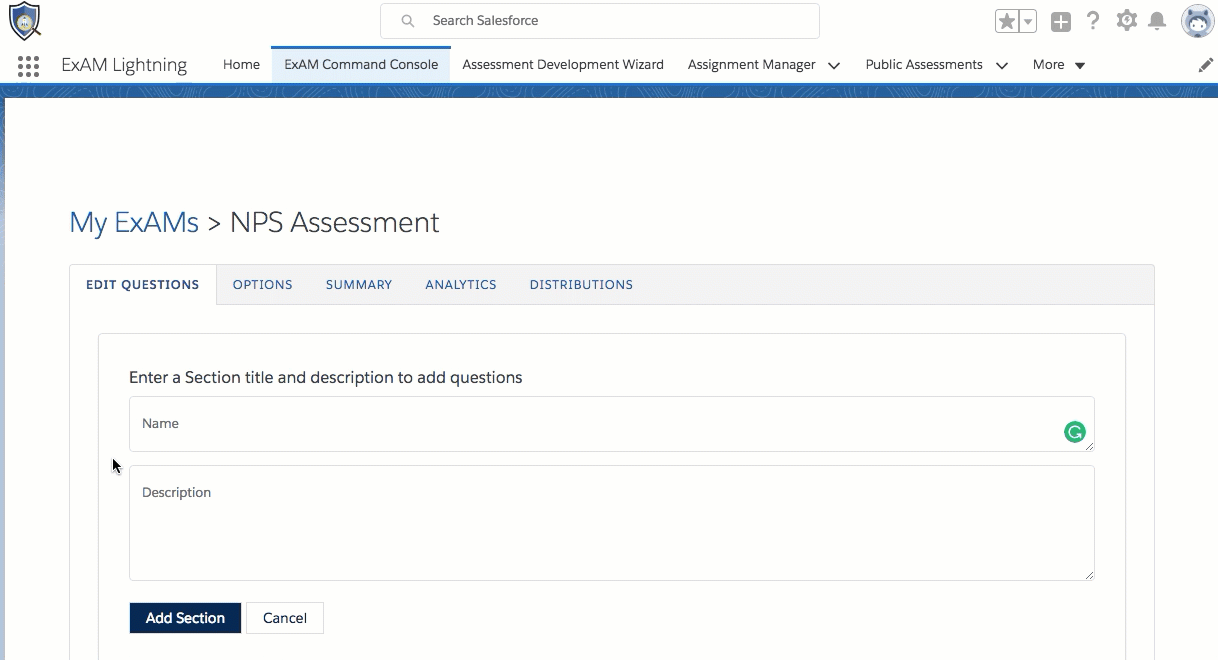The width and height of the screenshot is (1218, 660).
Task: Open the Setup gear icon
Action: coord(1127,20)
